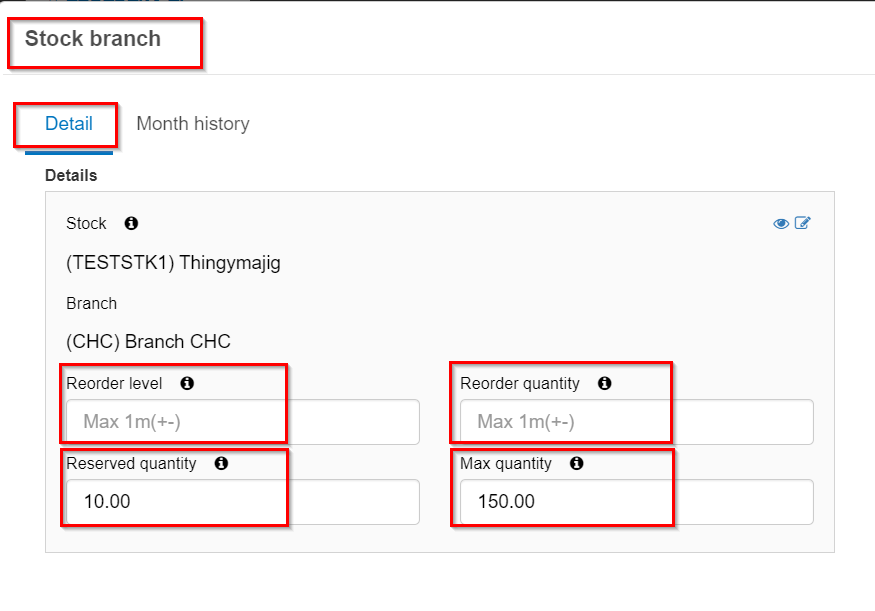This screenshot has width=875, height=611.
Task: Click the Stock info icon
Action: [131, 223]
